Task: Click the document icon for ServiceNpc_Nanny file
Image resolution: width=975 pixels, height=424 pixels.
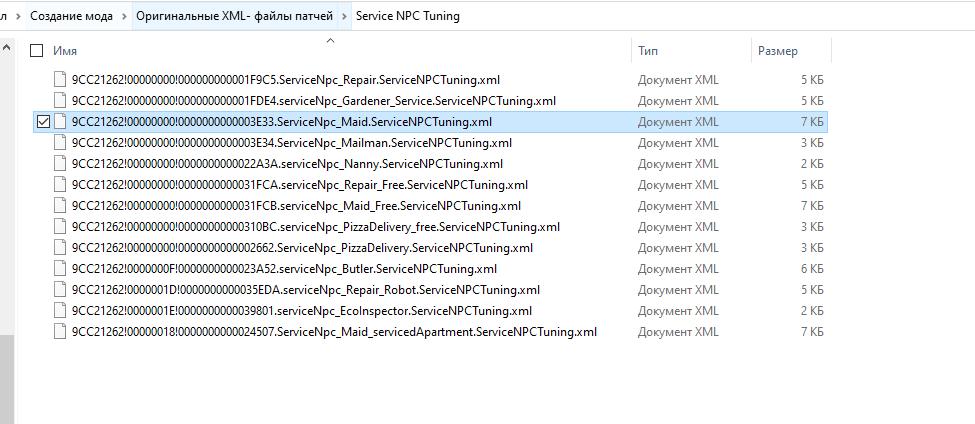Action: pos(61,164)
